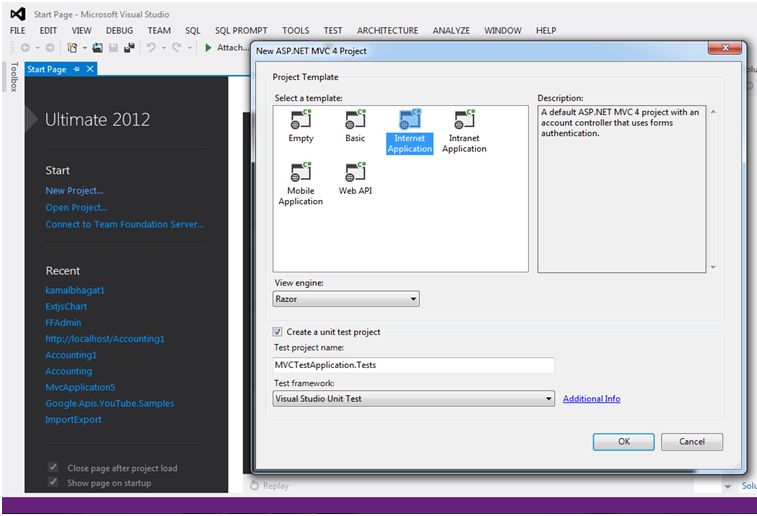Click the Description scrollbar up arrow
This screenshot has height=516, width=757.
click(x=713, y=112)
